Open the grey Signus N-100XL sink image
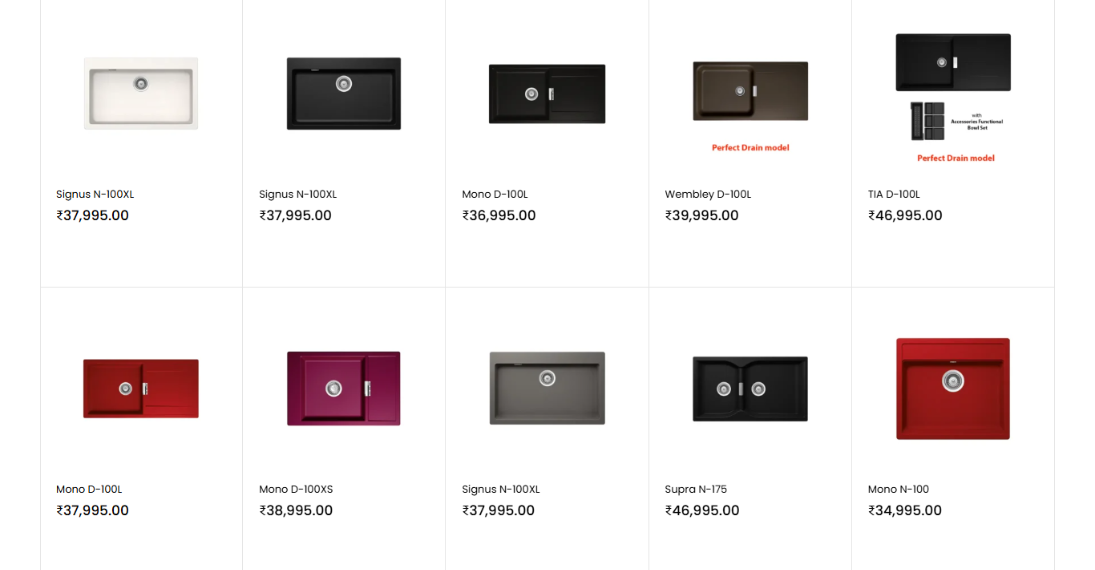 [x=547, y=388]
